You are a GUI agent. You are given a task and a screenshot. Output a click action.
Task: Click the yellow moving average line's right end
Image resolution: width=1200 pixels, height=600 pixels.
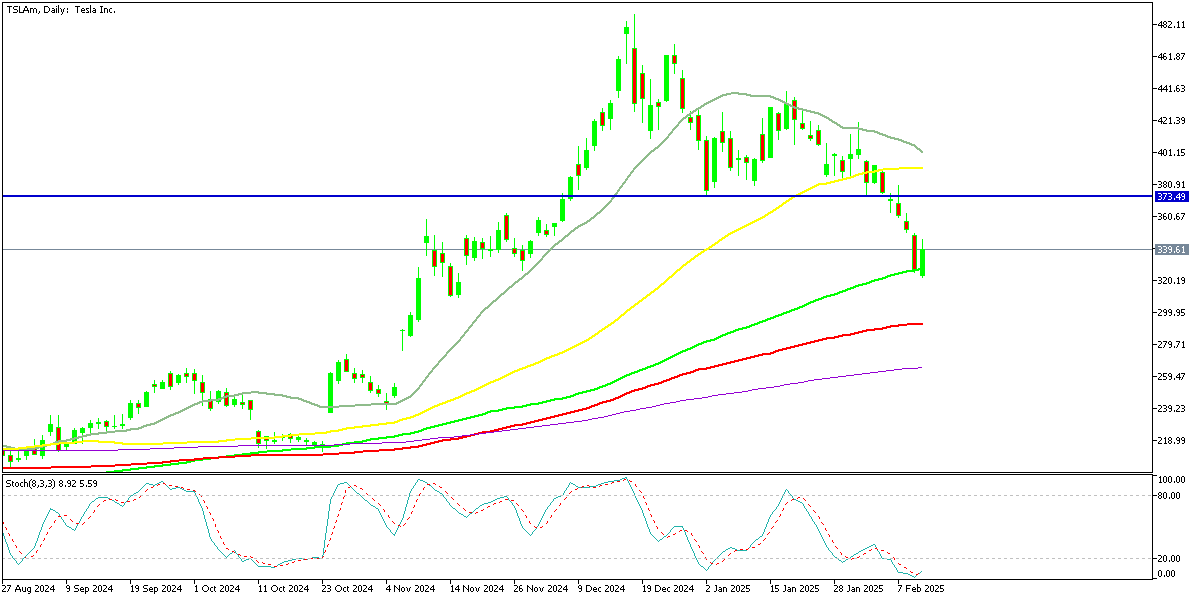(x=918, y=168)
